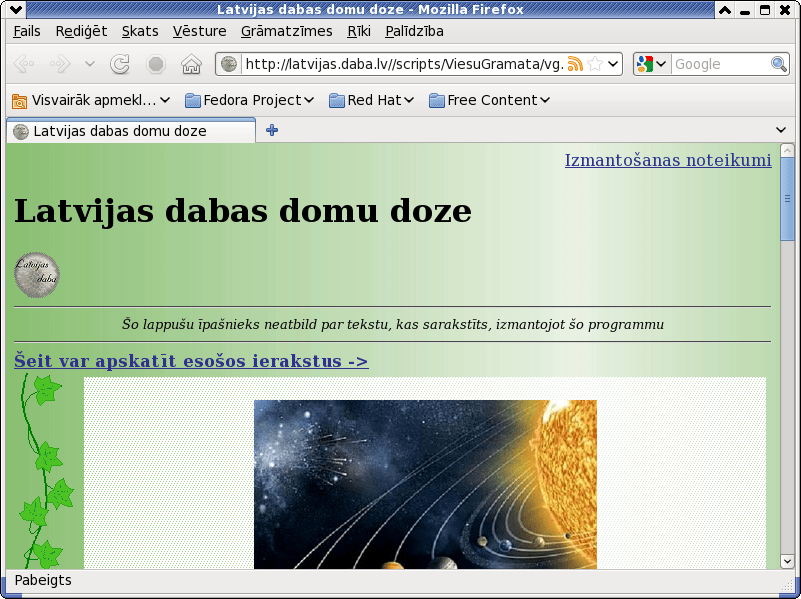The width and height of the screenshot is (801, 599).
Task: Reload the current page
Action: 120,64
